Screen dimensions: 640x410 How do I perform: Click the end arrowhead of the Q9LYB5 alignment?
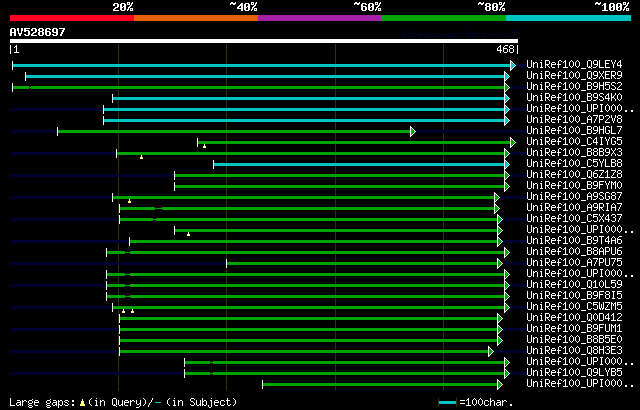pyautogui.click(x=507, y=373)
